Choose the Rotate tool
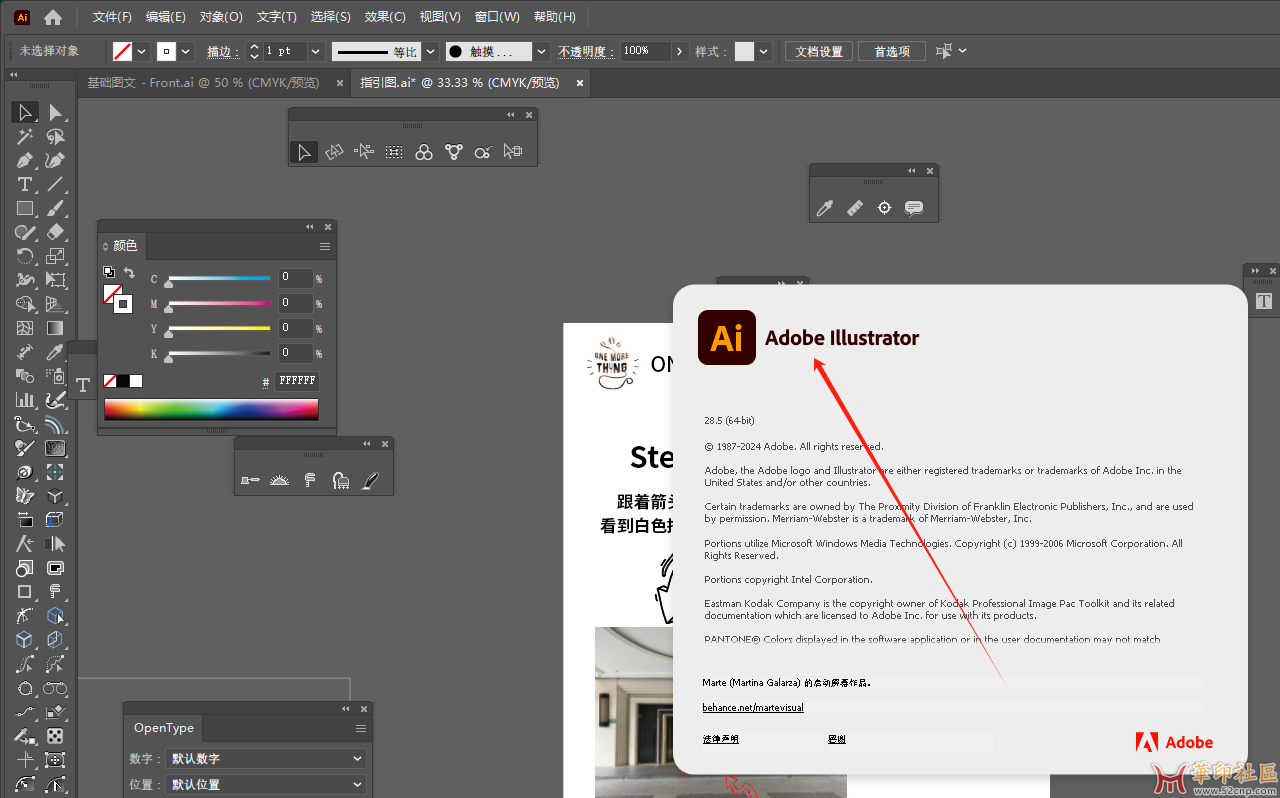Screen dimensions: 1280x798 pos(25,256)
